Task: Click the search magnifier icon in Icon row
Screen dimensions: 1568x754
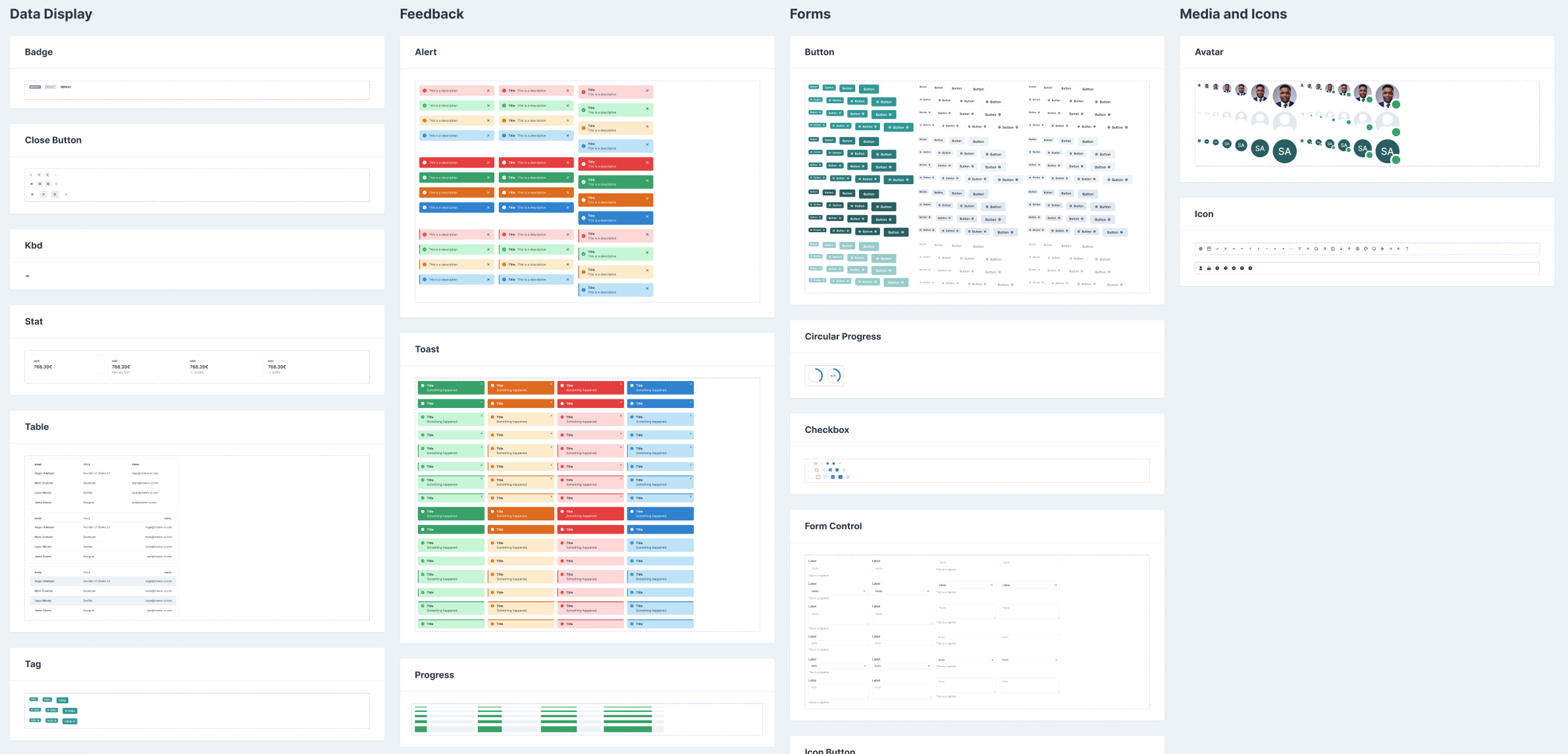Action: (1316, 249)
